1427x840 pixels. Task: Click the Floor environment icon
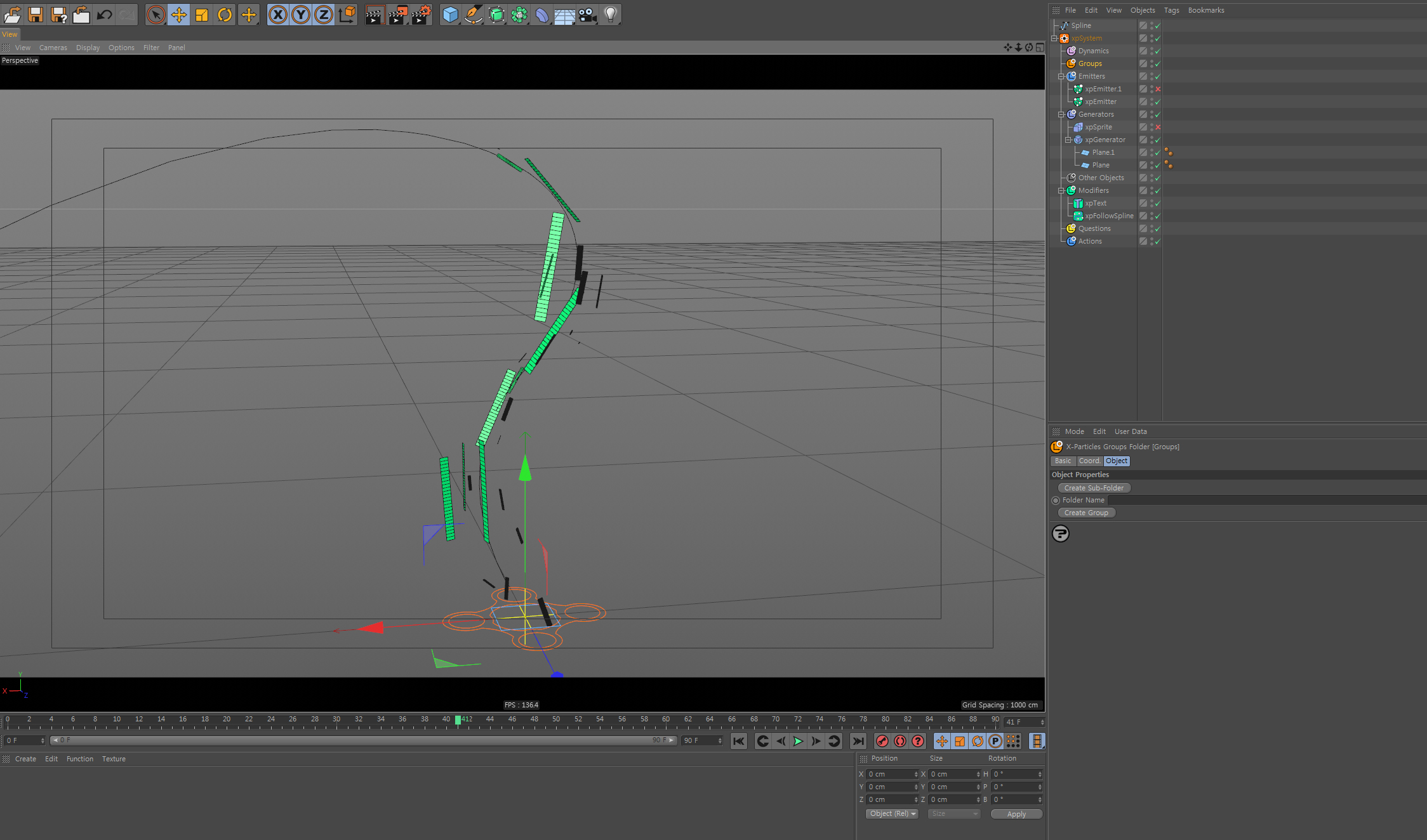pyautogui.click(x=565, y=14)
